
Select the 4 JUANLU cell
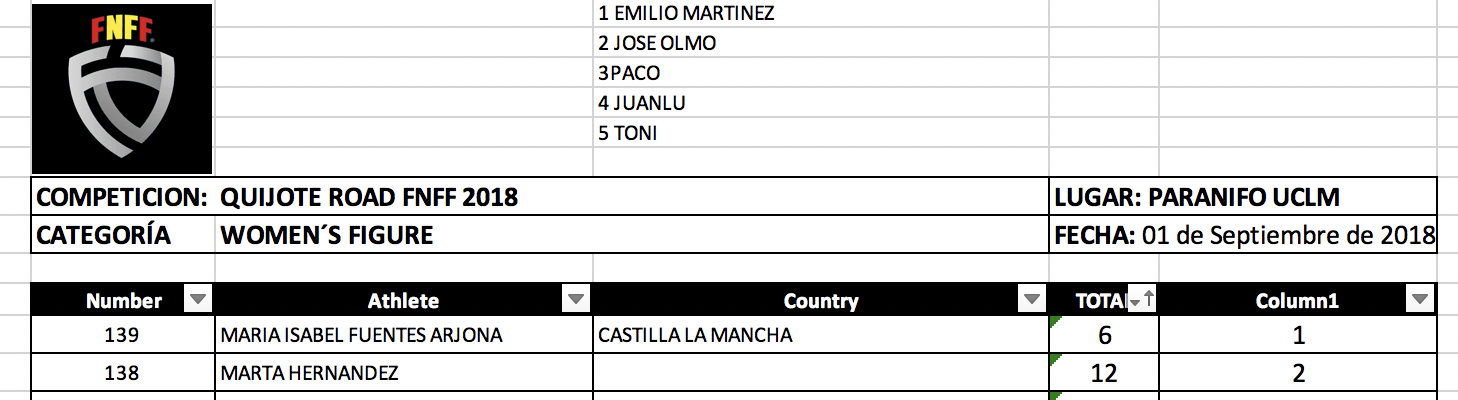point(642,103)
